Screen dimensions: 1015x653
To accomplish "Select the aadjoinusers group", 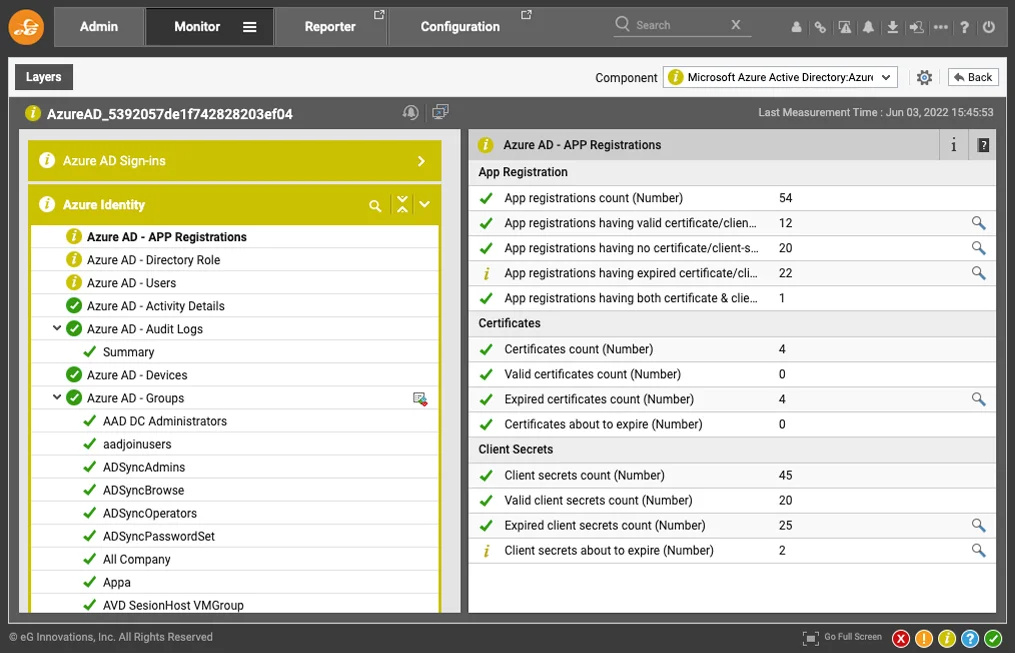I will point(137,445).
